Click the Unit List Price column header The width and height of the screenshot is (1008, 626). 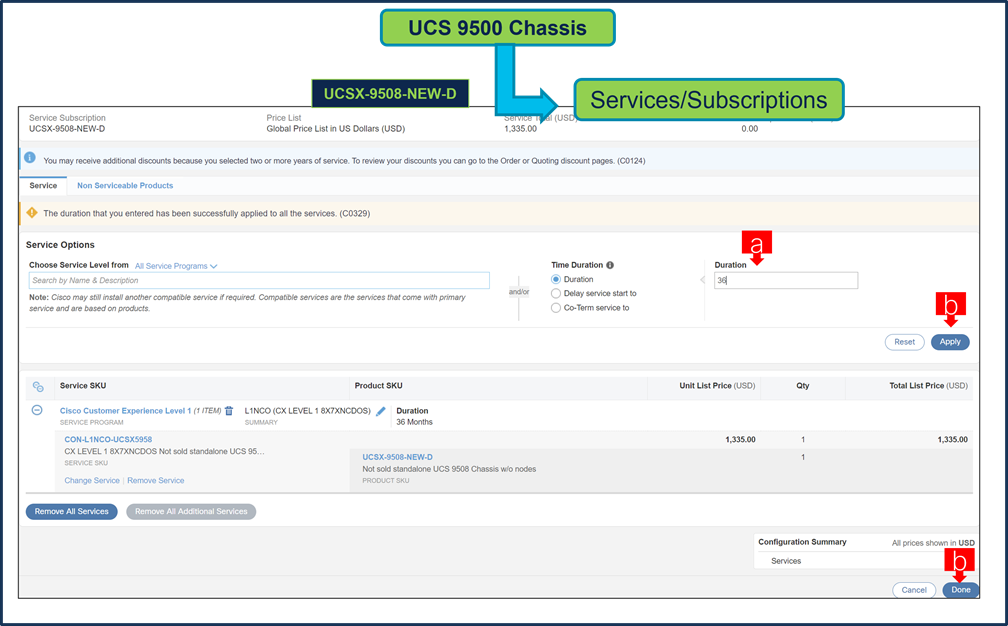pos(717,386)
